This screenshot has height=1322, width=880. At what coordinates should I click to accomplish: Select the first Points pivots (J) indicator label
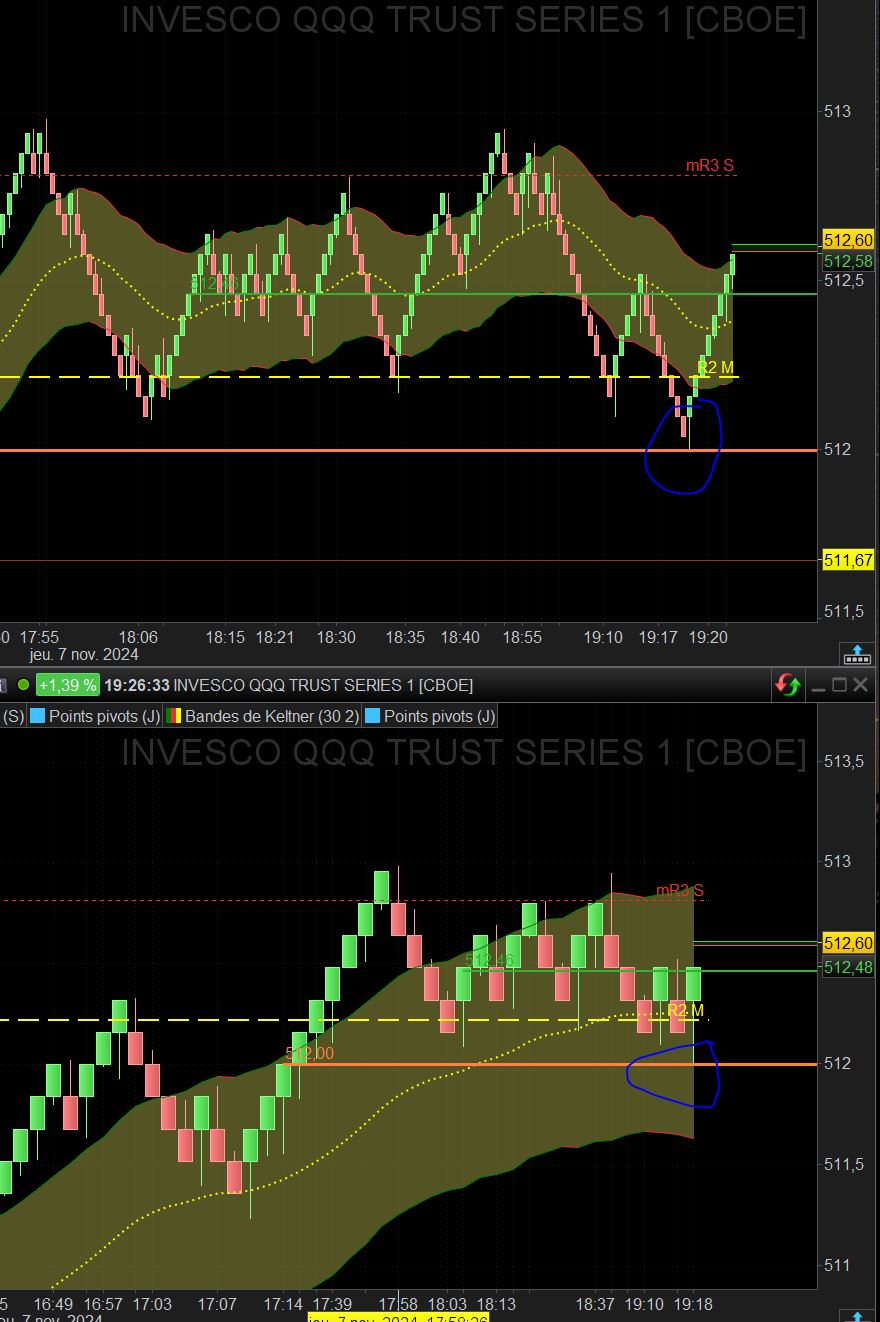click(104, 716)
